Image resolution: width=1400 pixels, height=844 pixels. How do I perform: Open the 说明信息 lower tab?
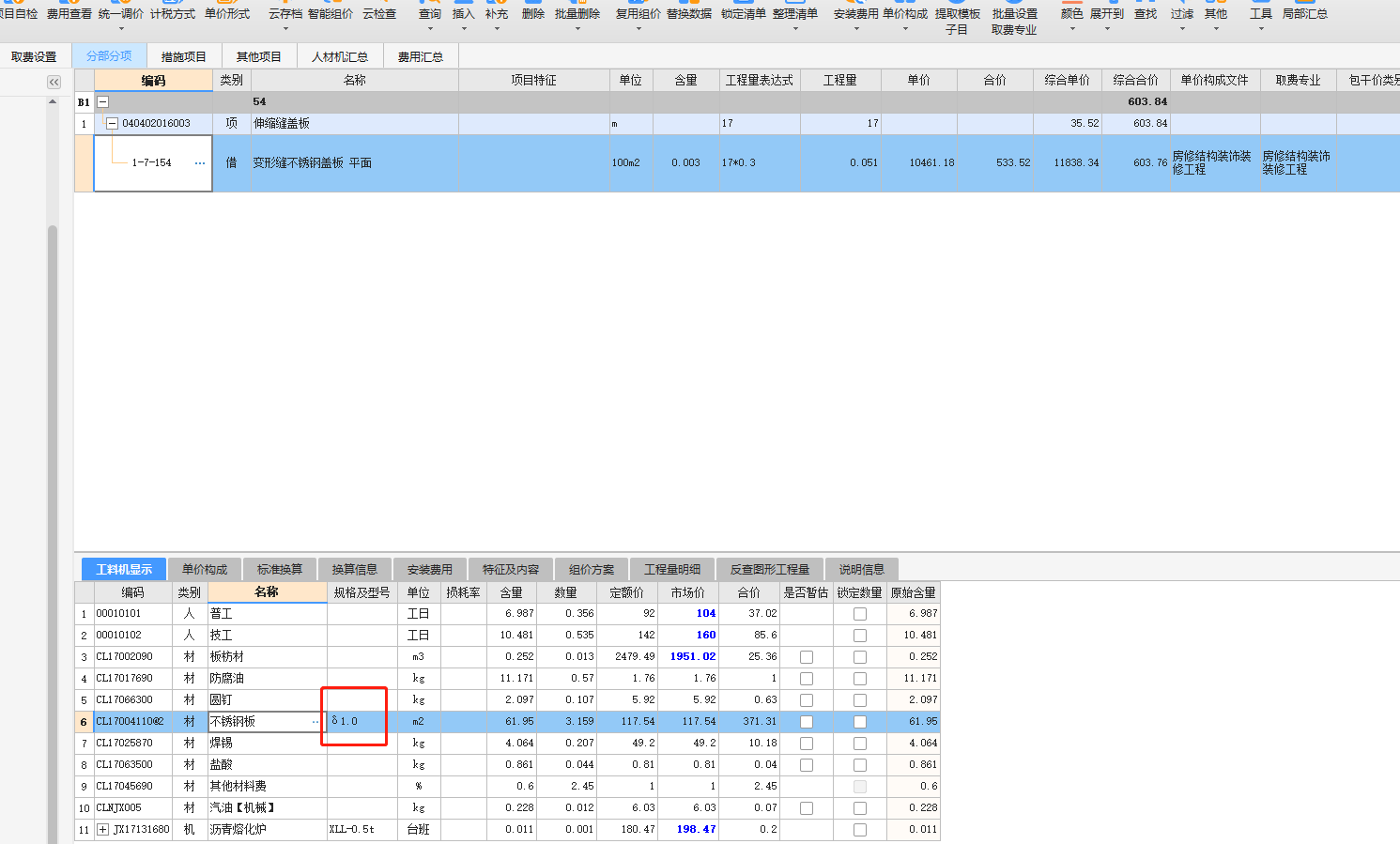(x=862, y=569)
